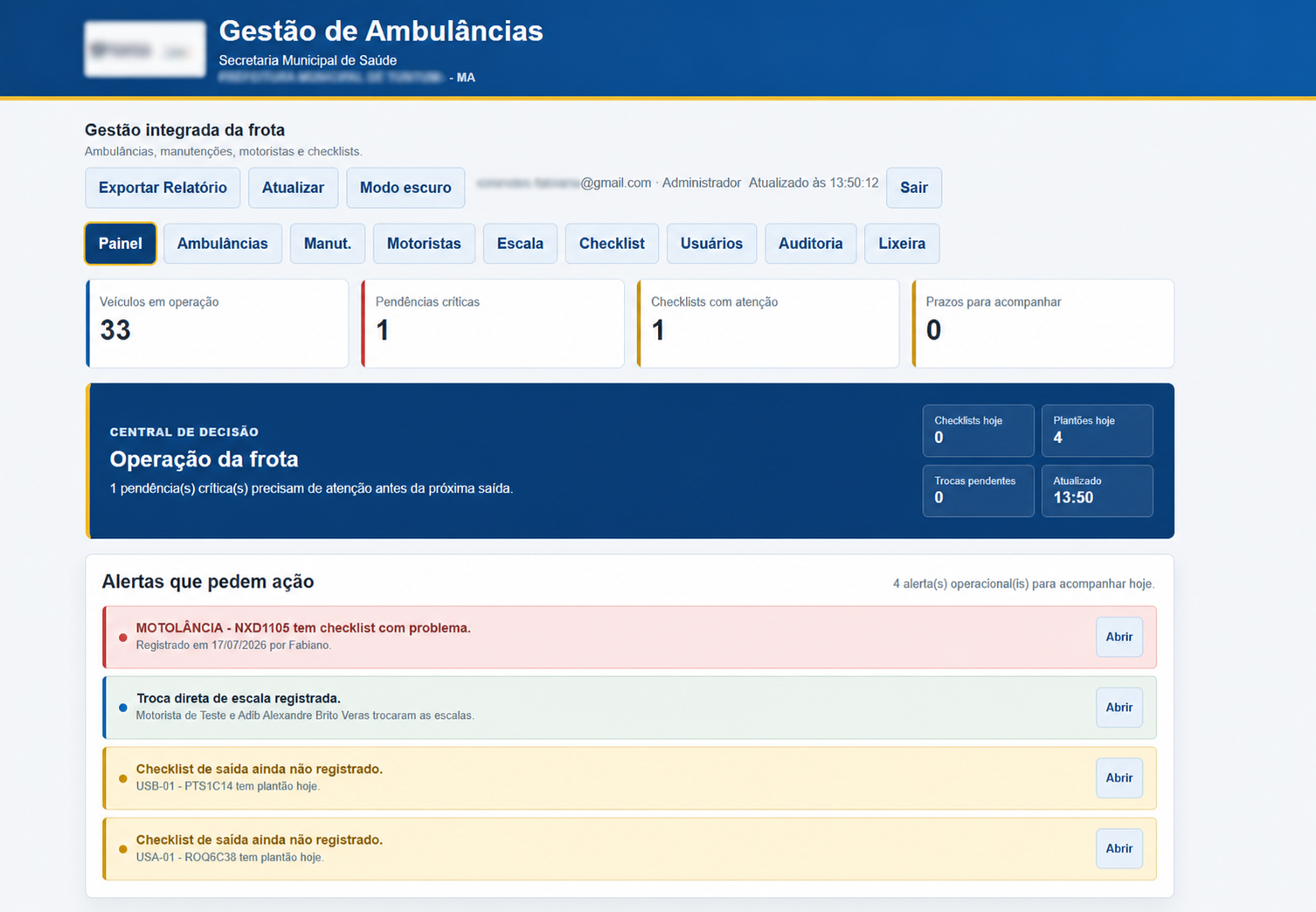Viewport: 1316px width, 912px height.
Task: Click the blue dot on the Troca direta alert
Action: (x=122, y=708)
